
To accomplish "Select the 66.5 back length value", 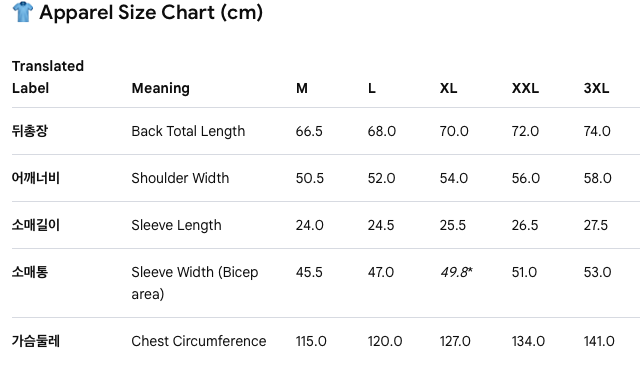I will 309,131.
